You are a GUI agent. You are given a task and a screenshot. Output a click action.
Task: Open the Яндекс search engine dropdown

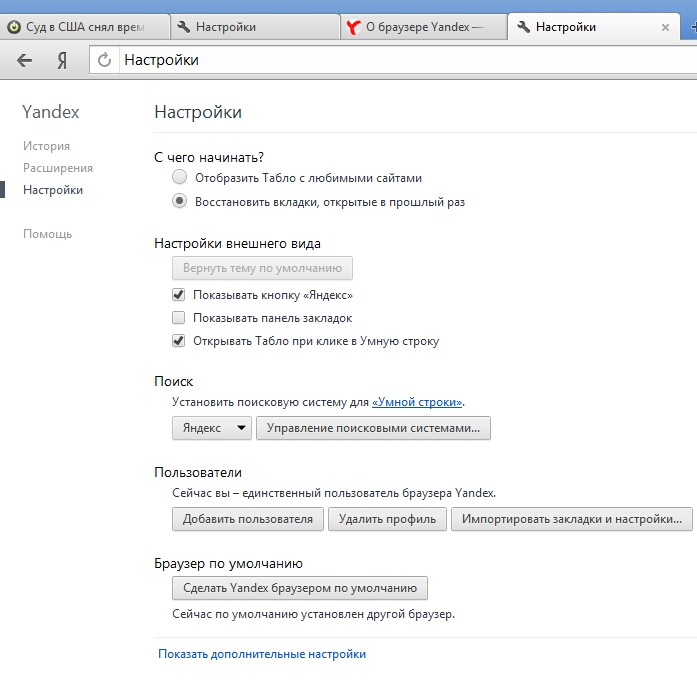click(x=212, y=428)
